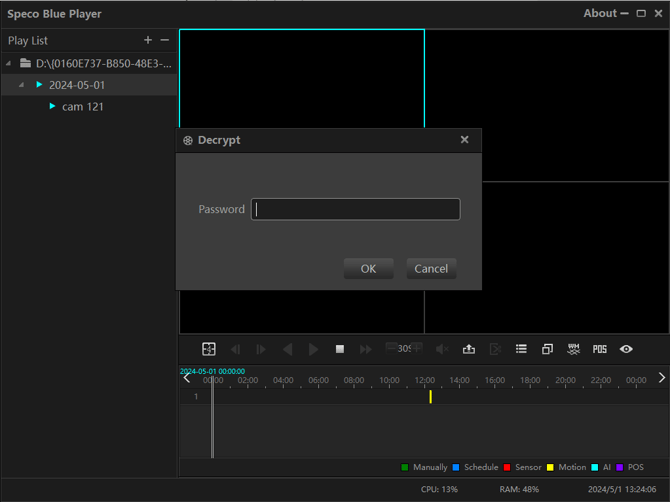Click the folder icon in play list
Image resolution: width=670 pixels, height=502 pixels.
tap(25, 63)
